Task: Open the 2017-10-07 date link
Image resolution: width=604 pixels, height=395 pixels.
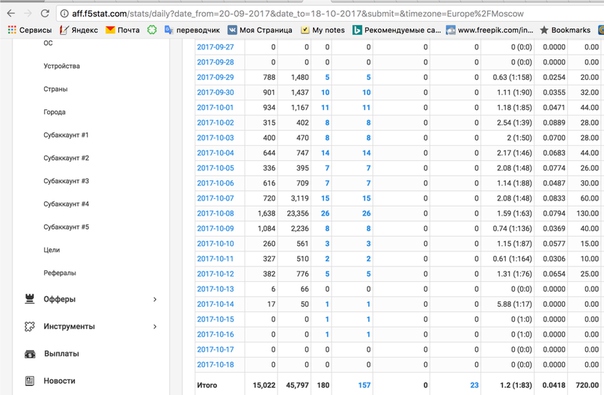Action: [x=215, y=198]
